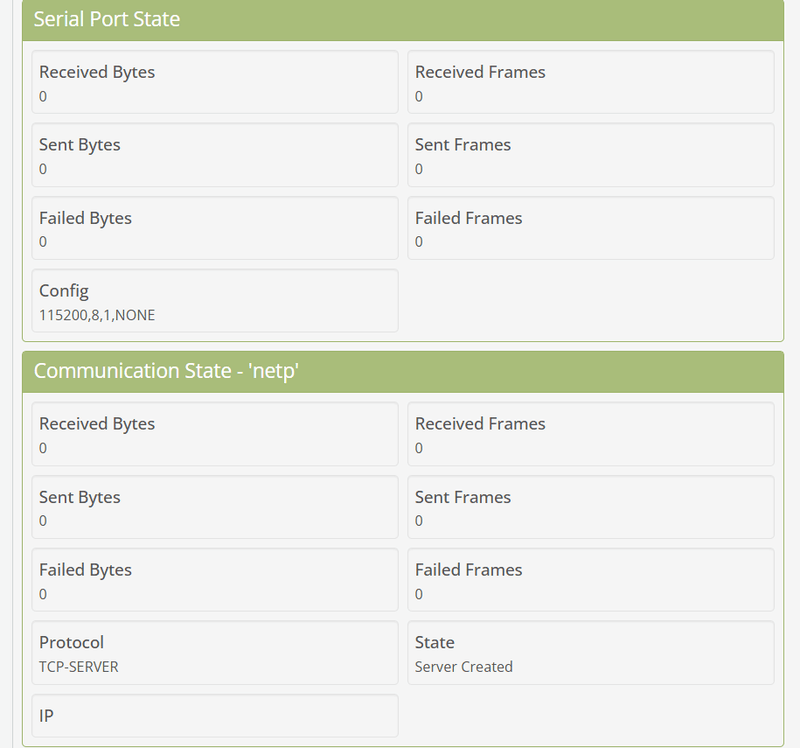Click Sent Frames box in 'netp' section
This screenshot has height=748, width=800.
591,507
